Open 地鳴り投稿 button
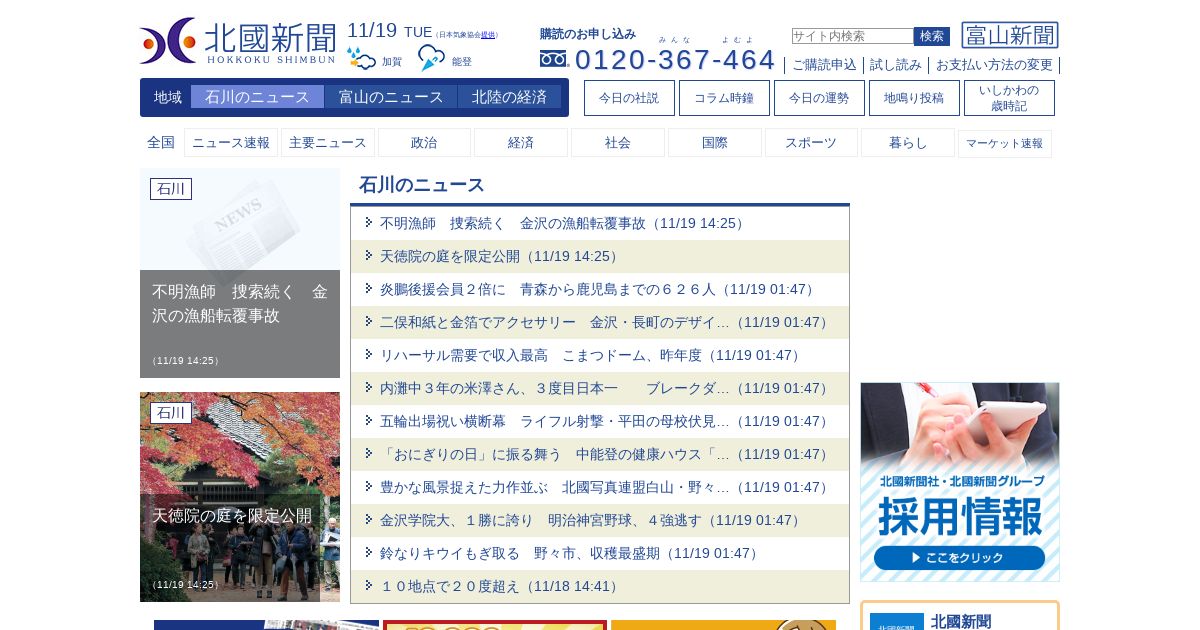The width and height of the screenshot is (1200, 630). (x=914, y=98)
